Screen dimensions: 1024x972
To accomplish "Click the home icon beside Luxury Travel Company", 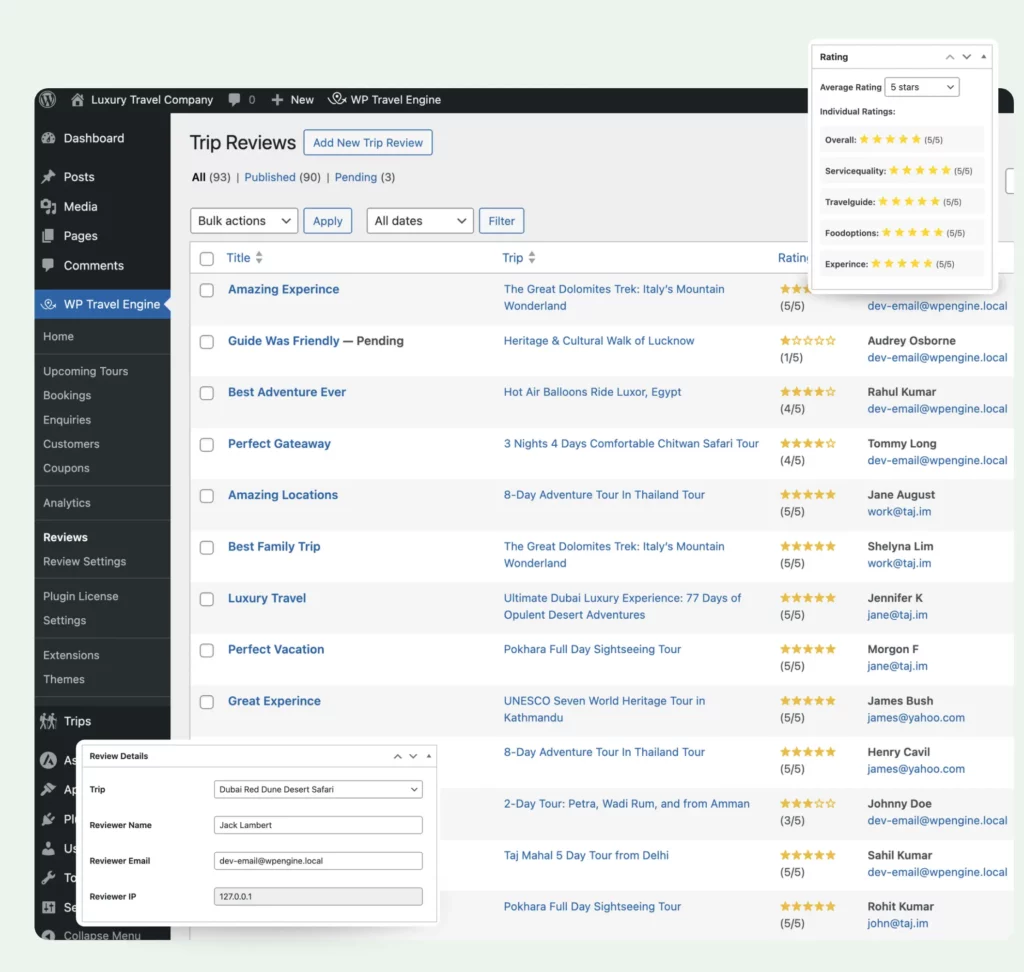I will (77, 99).
